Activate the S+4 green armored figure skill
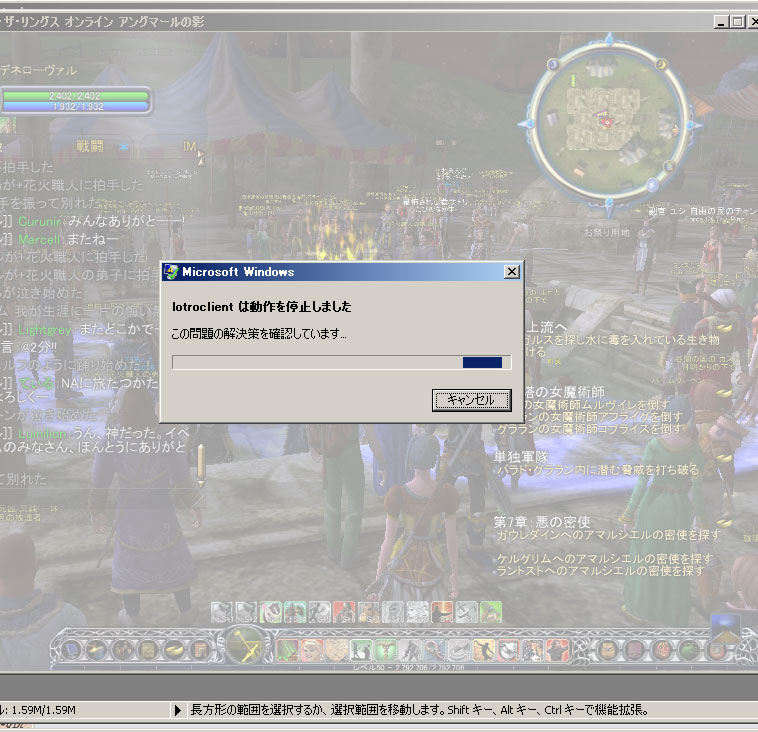Screen dimensions: 758x732 point(295,612)
